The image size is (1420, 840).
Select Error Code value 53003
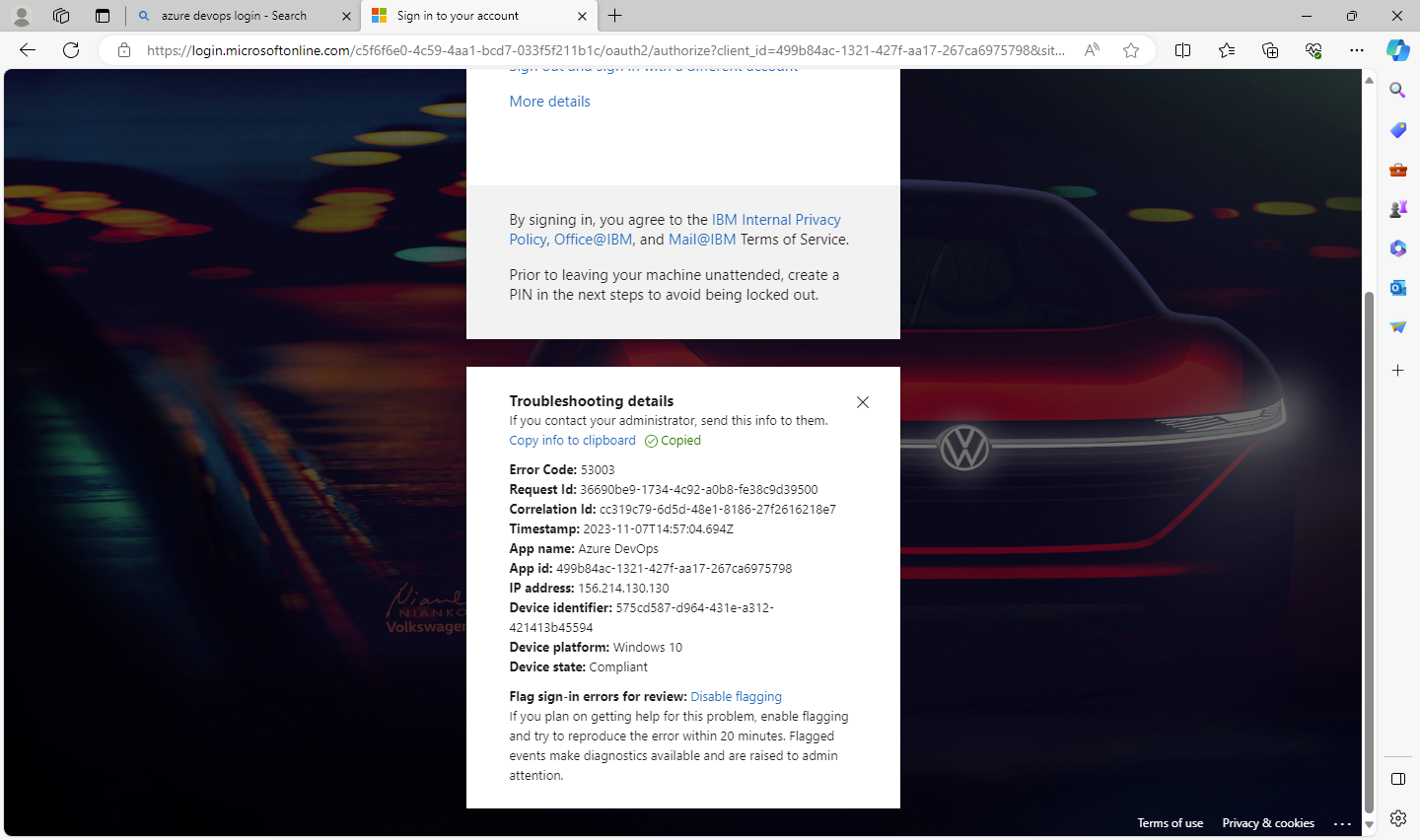point(598,470)
